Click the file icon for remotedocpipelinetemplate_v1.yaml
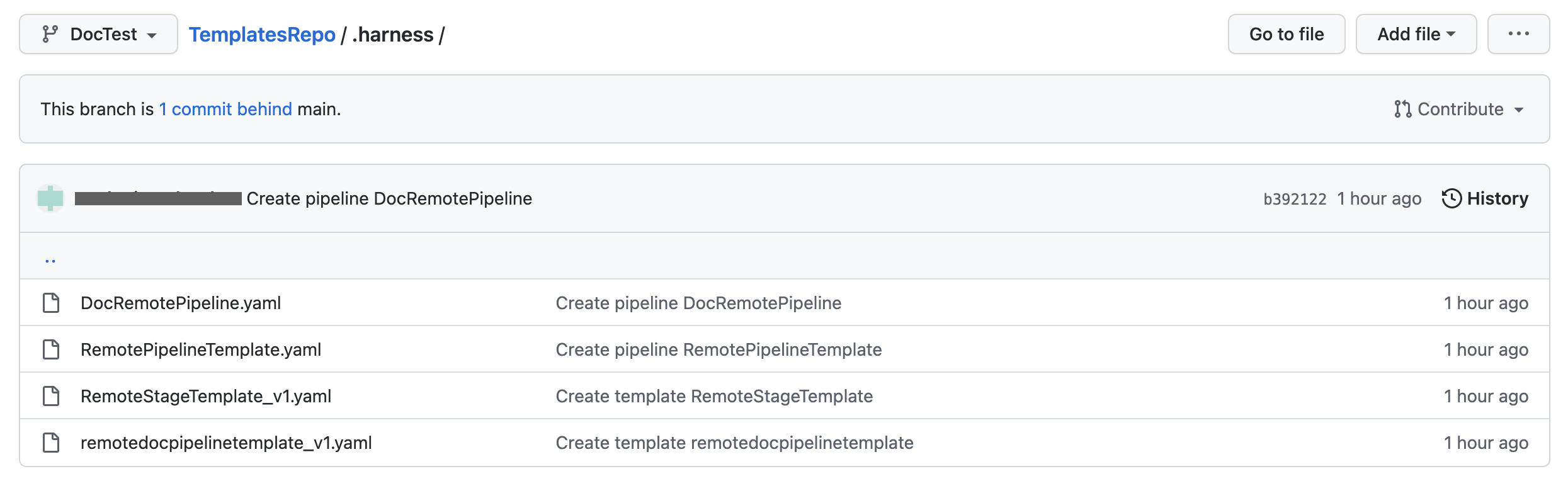 click(51, 443)
